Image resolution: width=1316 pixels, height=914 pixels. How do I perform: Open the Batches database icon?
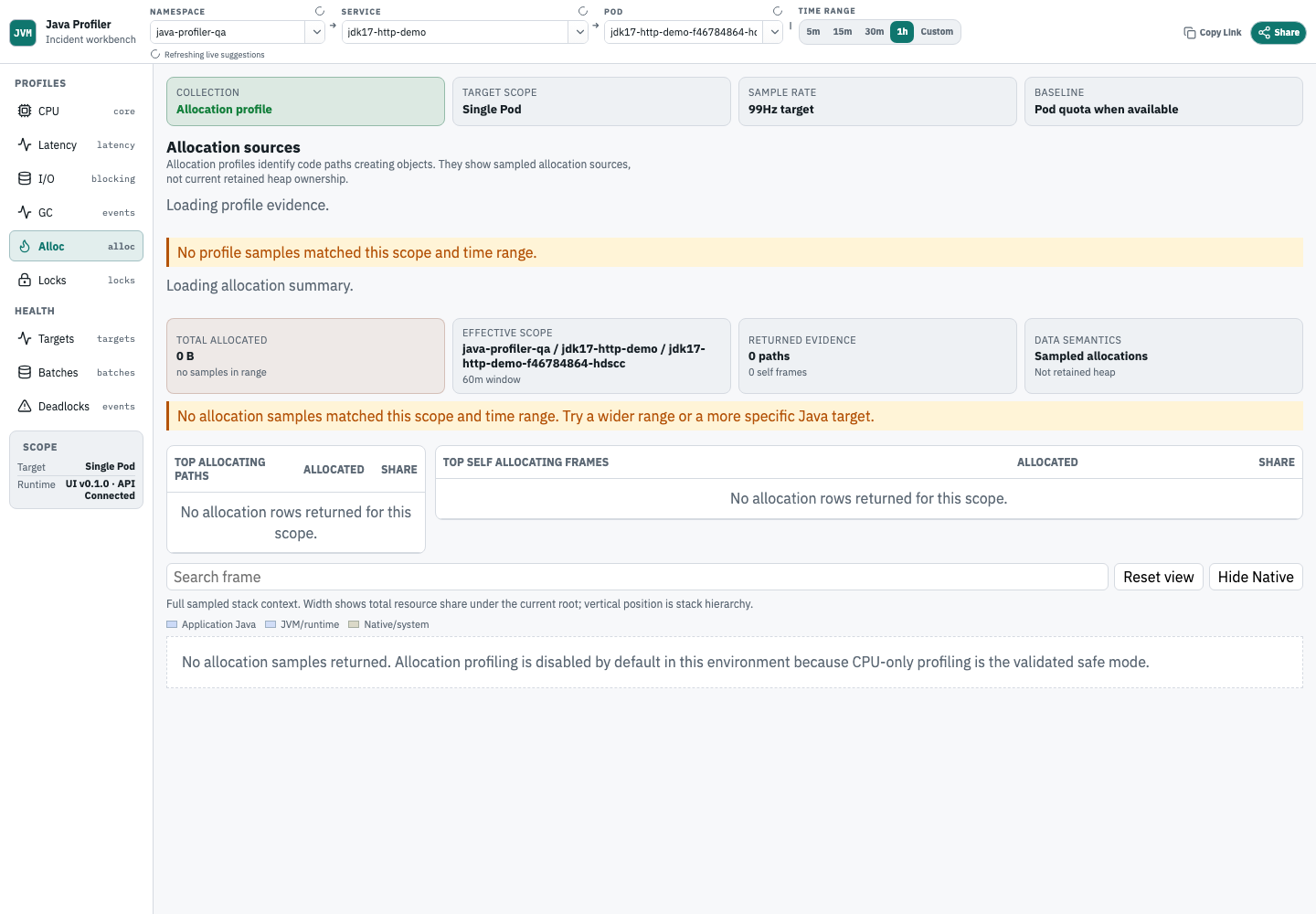point(25,372)
